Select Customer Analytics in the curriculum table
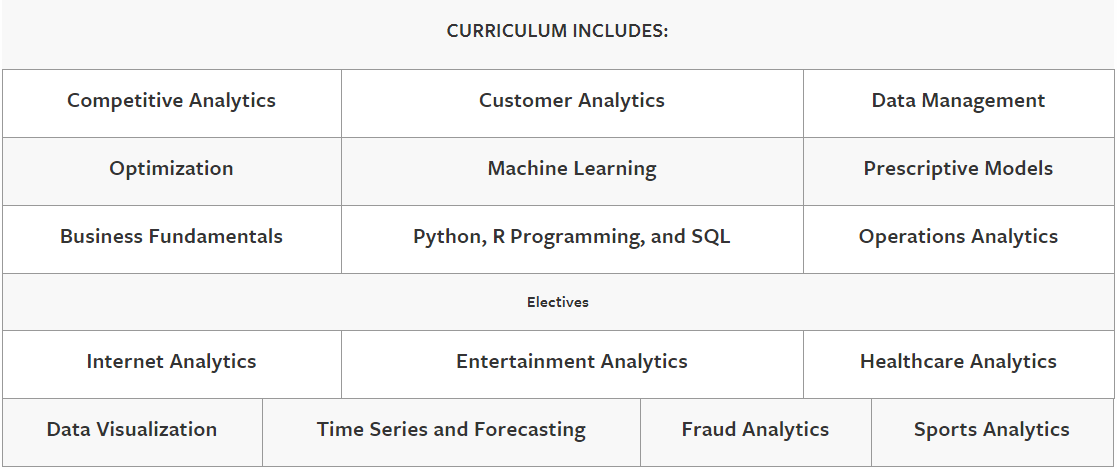 (x=571, y=101)
